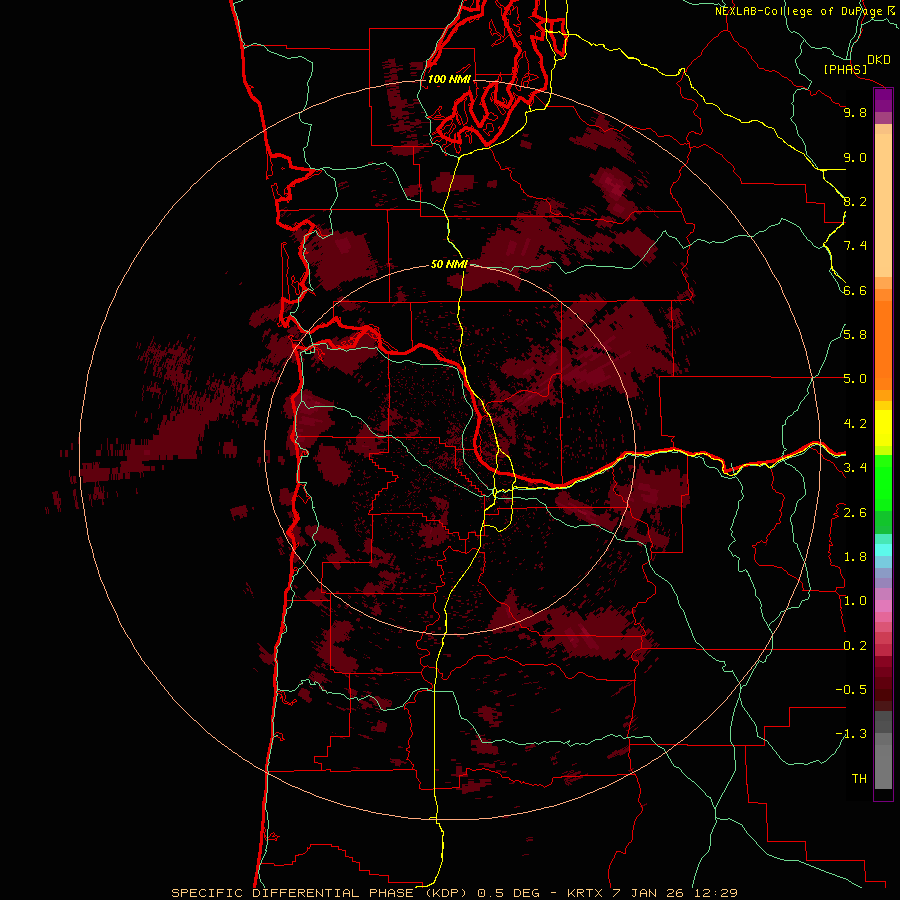900x900 pixels.
Task: Click the 0.2 scale value
Action: pos(855,646)
